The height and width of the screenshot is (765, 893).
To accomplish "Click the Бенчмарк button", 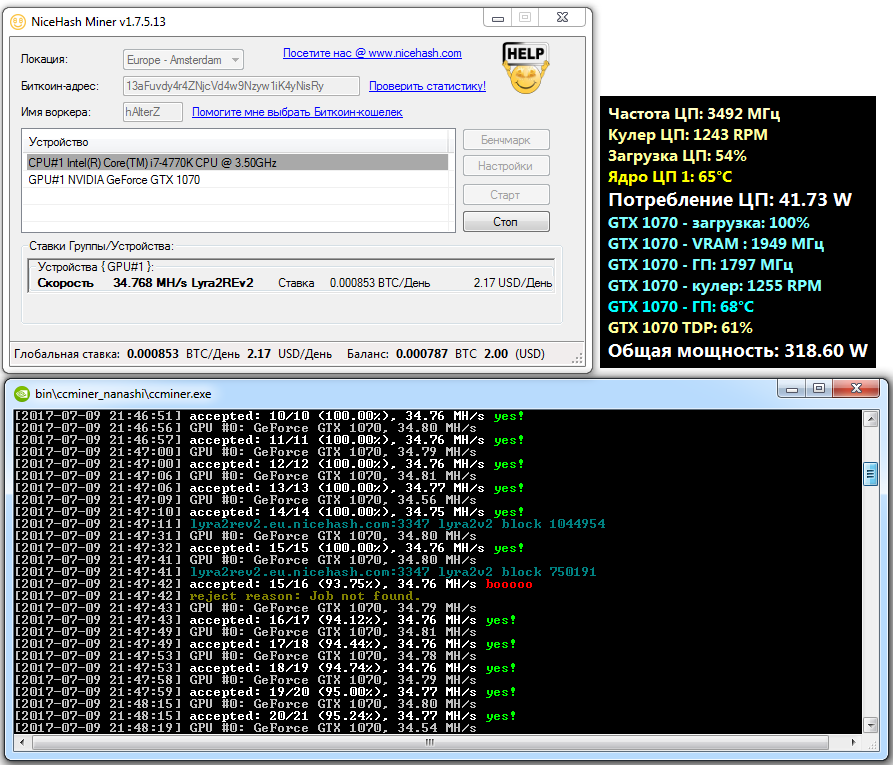I will pos(506,140).
